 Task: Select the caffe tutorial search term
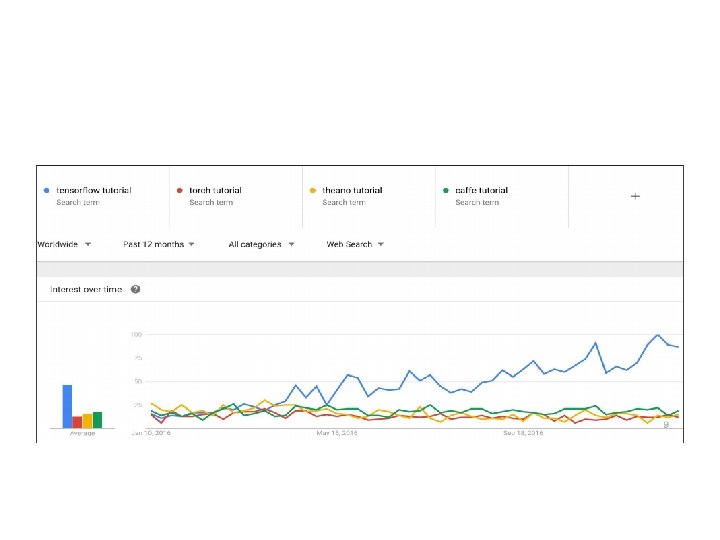(482, 190)
